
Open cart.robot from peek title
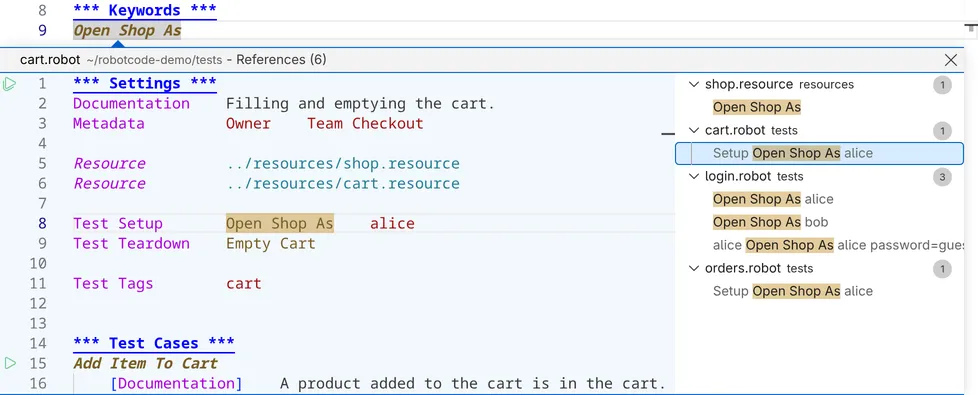(x=51, y=60)
